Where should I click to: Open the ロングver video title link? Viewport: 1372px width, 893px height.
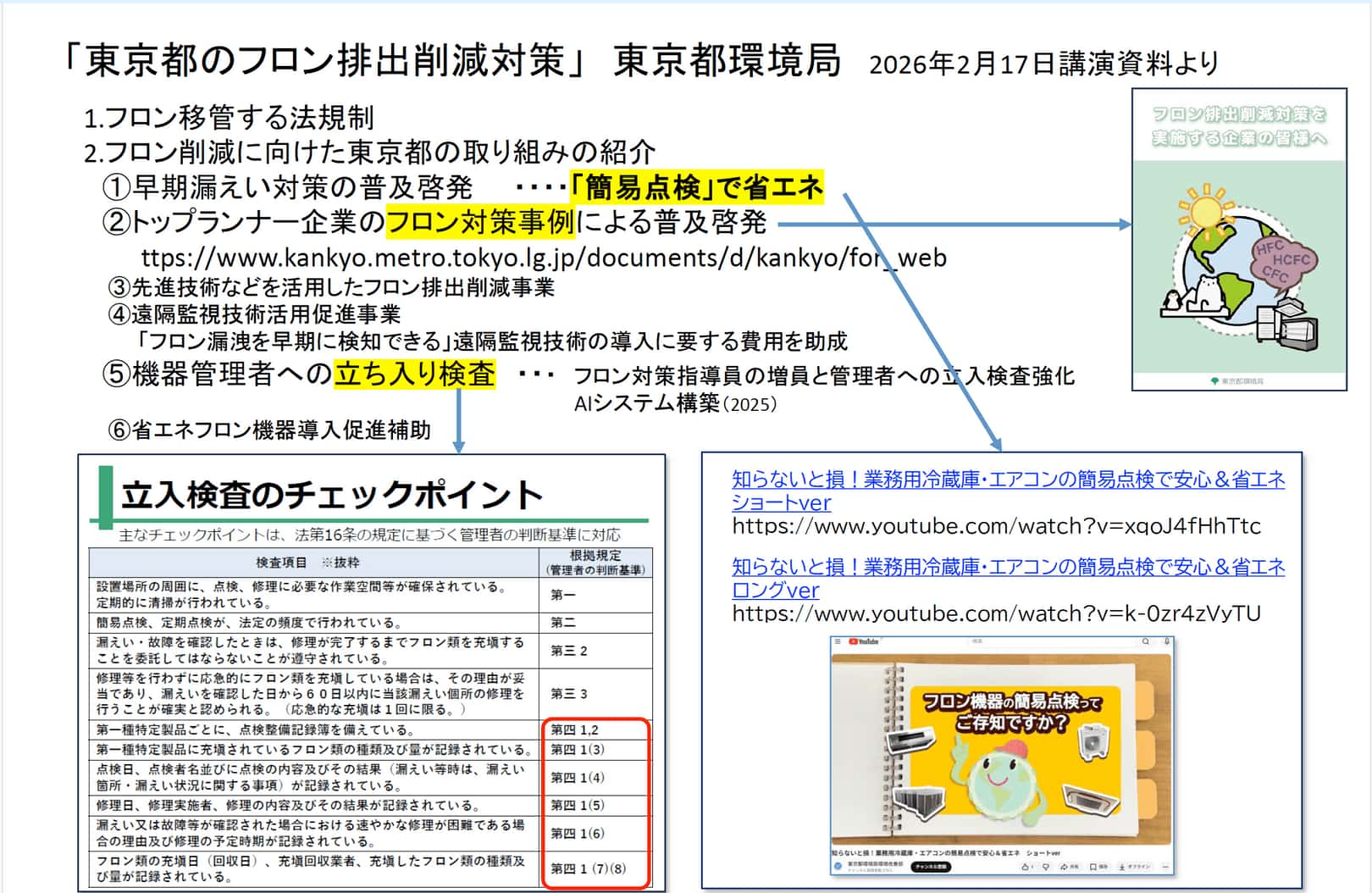pos(1008,578)
